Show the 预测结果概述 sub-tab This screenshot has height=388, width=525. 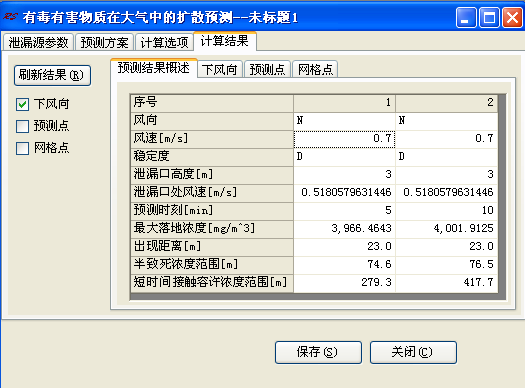(154, 68)
